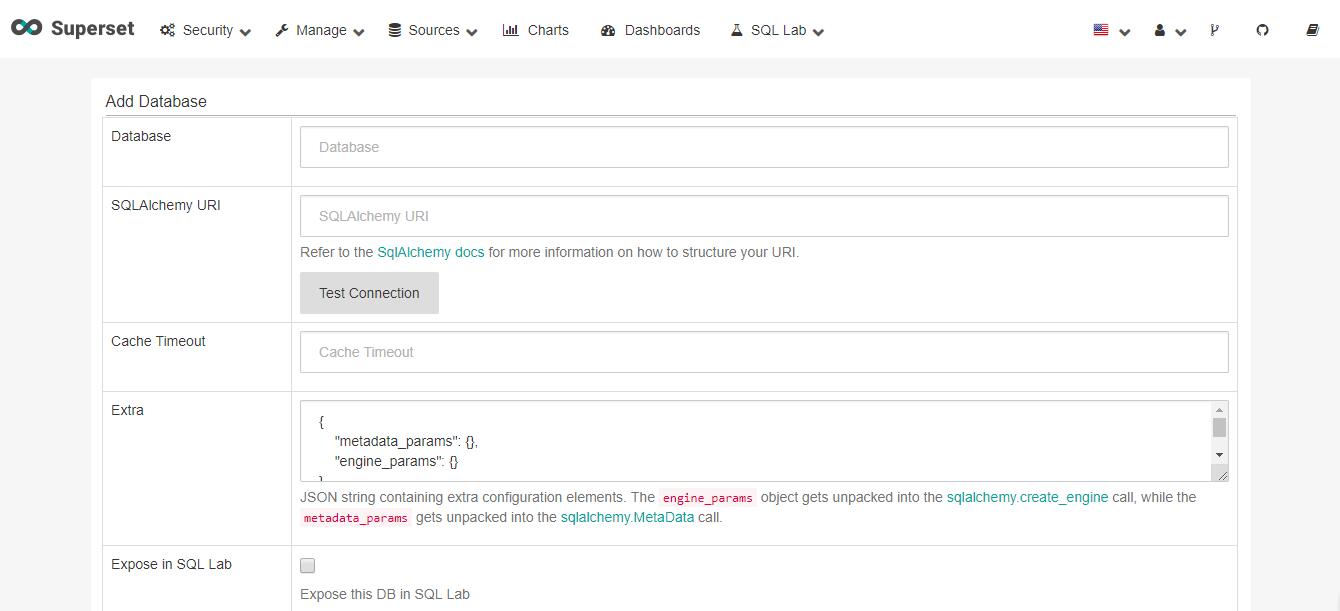Click the user profile icon
Screen dimensions: 1340x611
[1160, 30]
